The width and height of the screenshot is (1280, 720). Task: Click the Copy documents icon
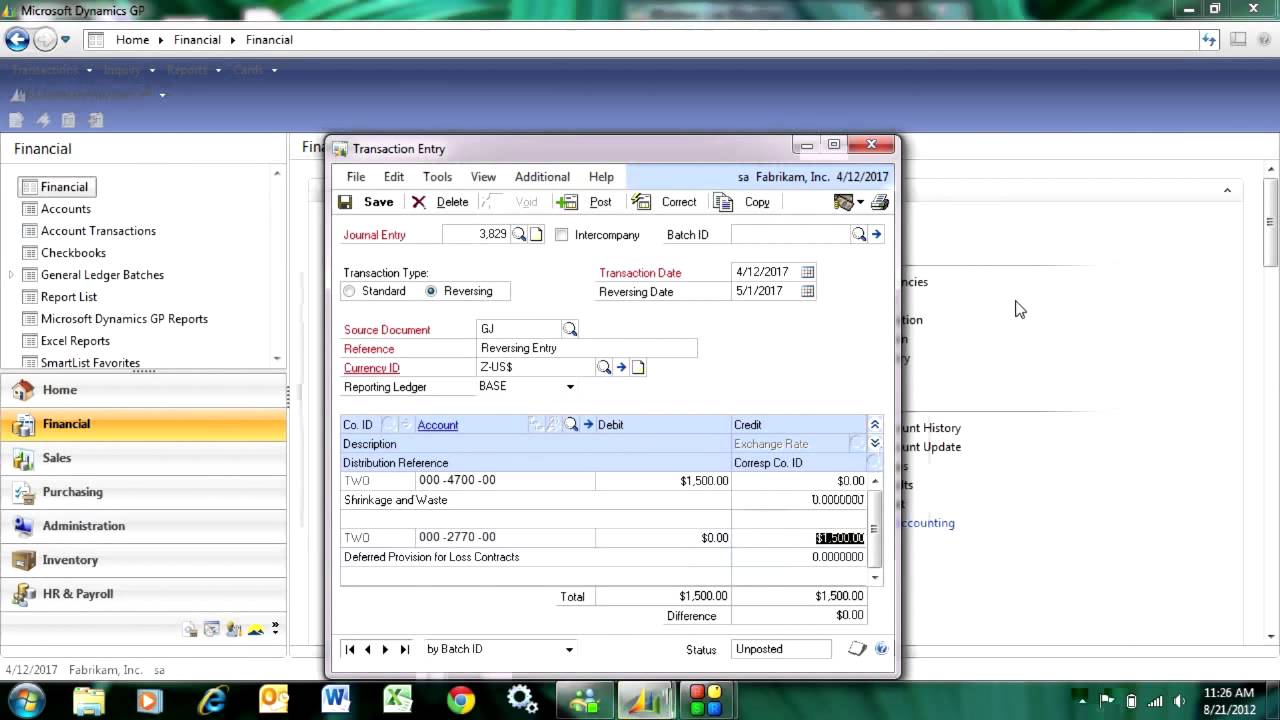tap(723, 202)
